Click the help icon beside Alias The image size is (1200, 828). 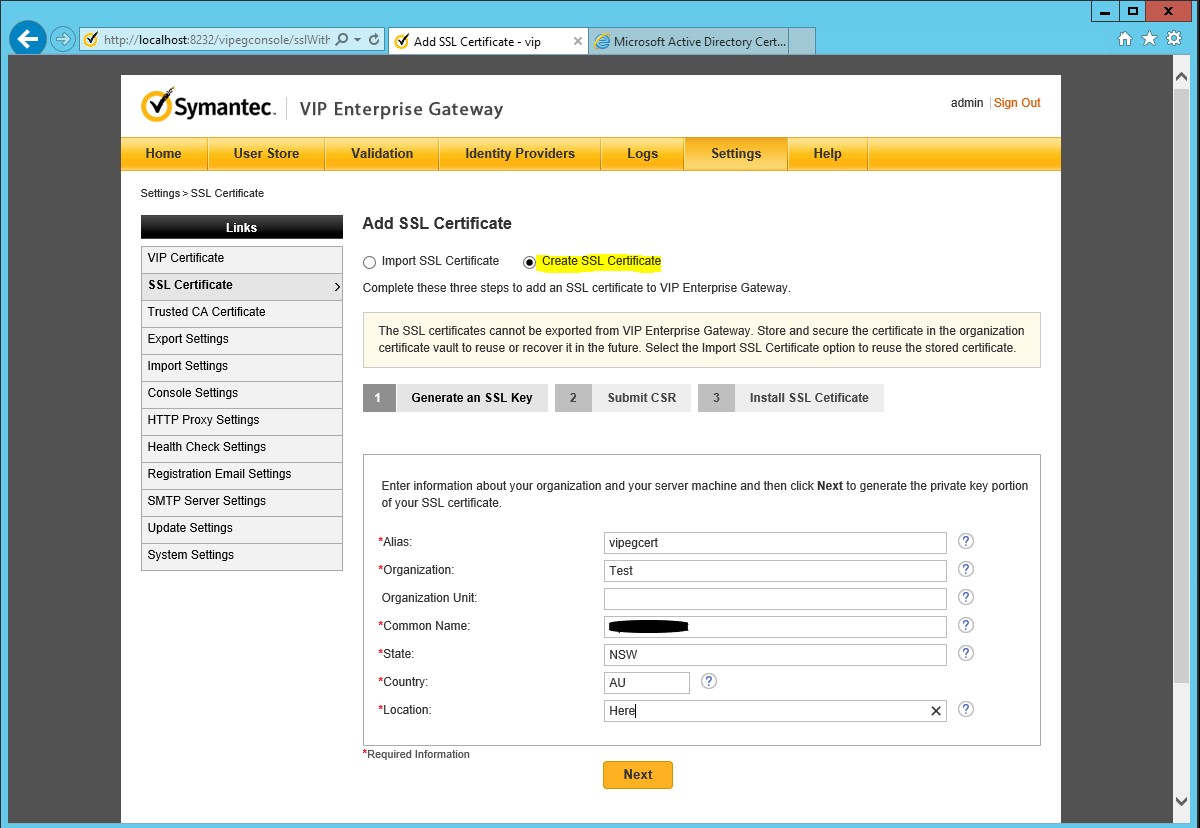point(966,541)
